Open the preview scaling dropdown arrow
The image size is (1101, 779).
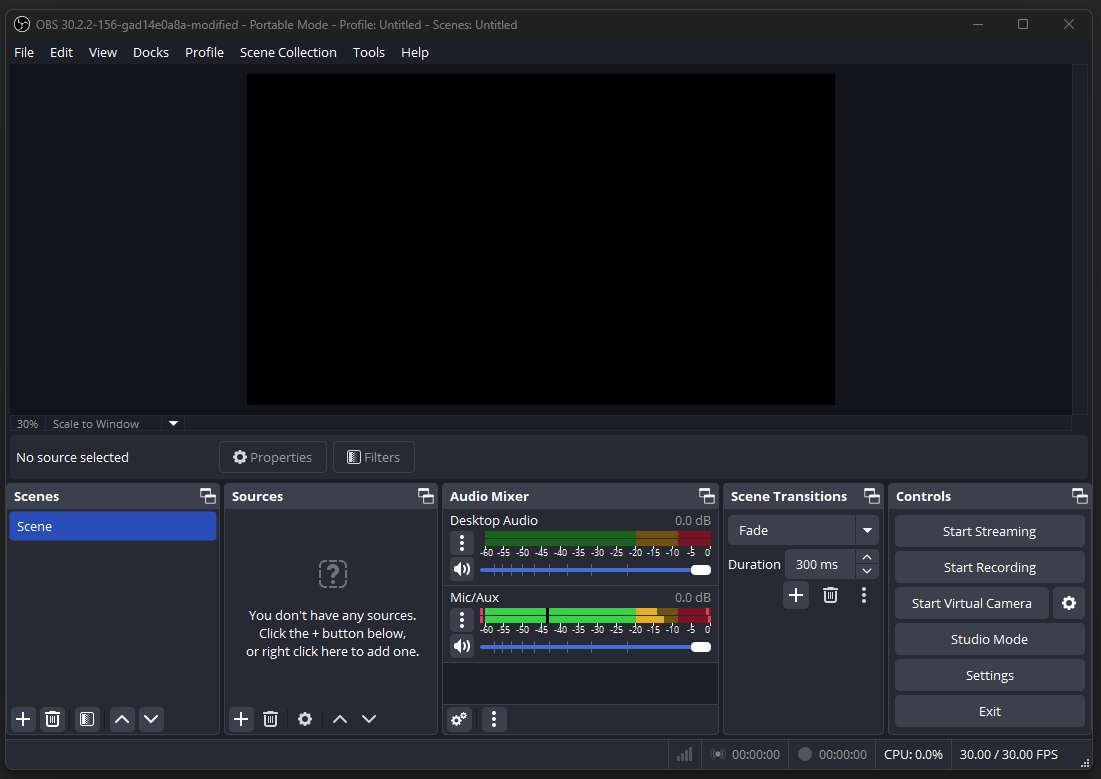(x=173, y=423)
